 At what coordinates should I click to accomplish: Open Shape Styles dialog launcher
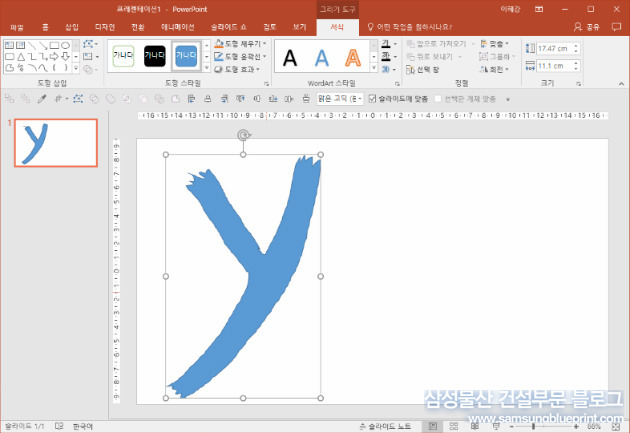[266, 84]
